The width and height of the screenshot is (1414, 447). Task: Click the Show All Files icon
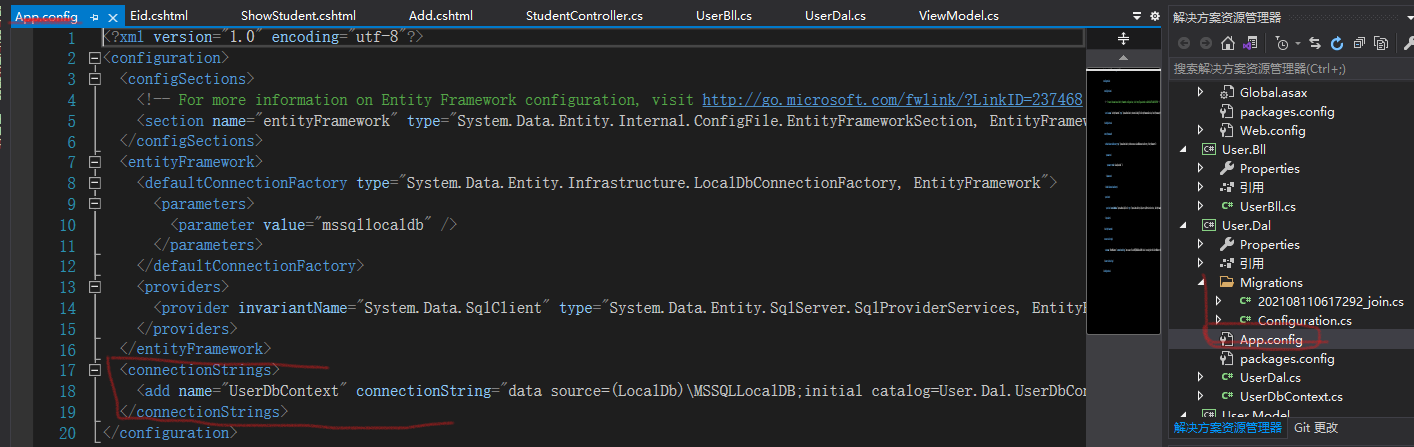[x=1381, y=44]
